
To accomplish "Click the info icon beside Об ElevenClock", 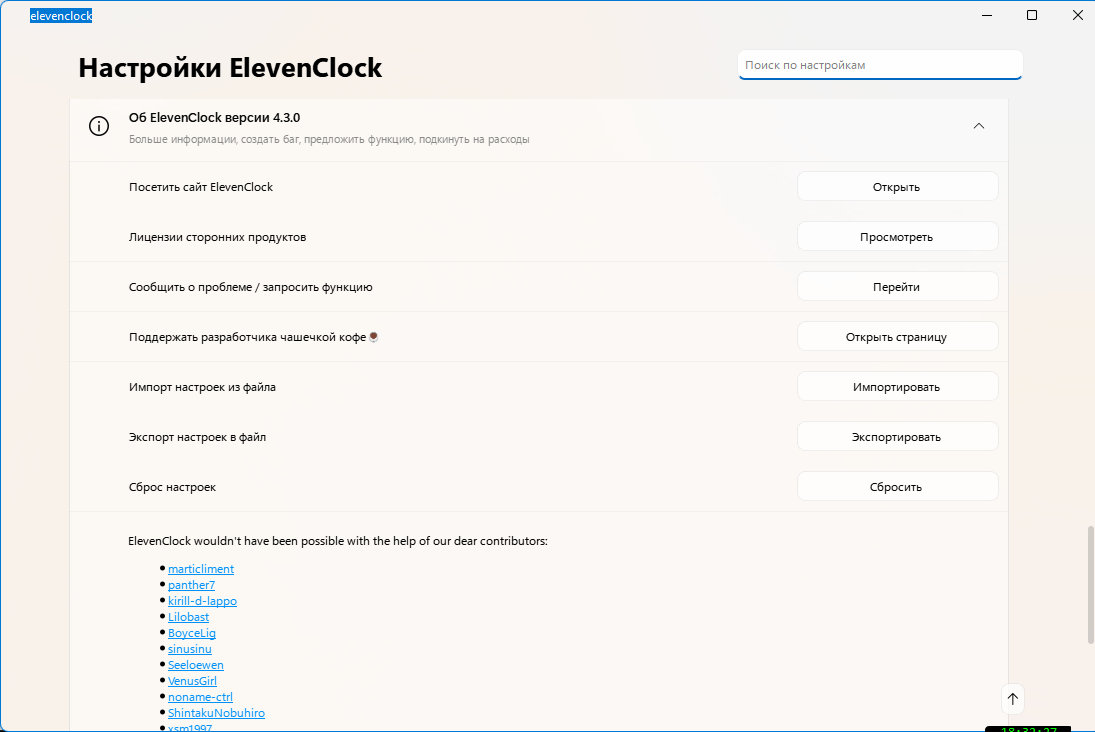I will click(x=98, y=126).
